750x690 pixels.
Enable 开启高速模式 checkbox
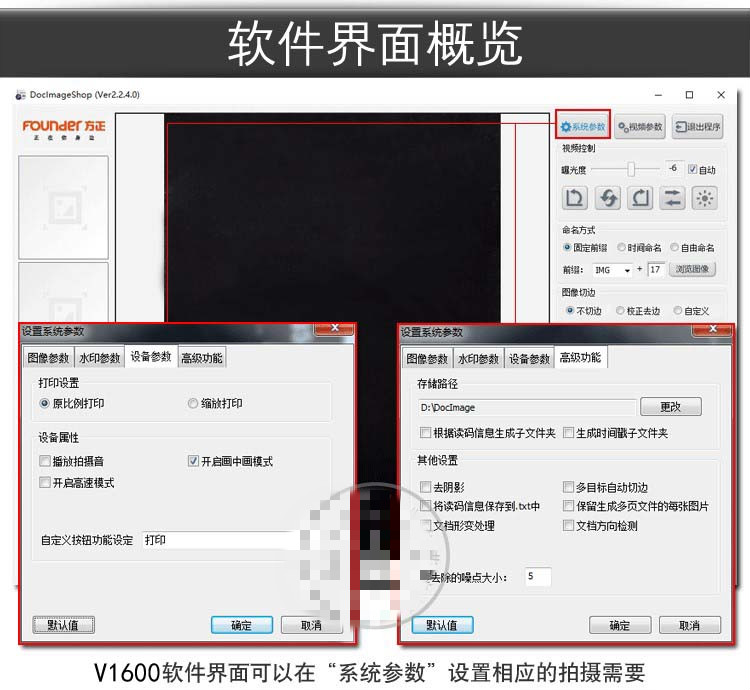tap(44, 482)
